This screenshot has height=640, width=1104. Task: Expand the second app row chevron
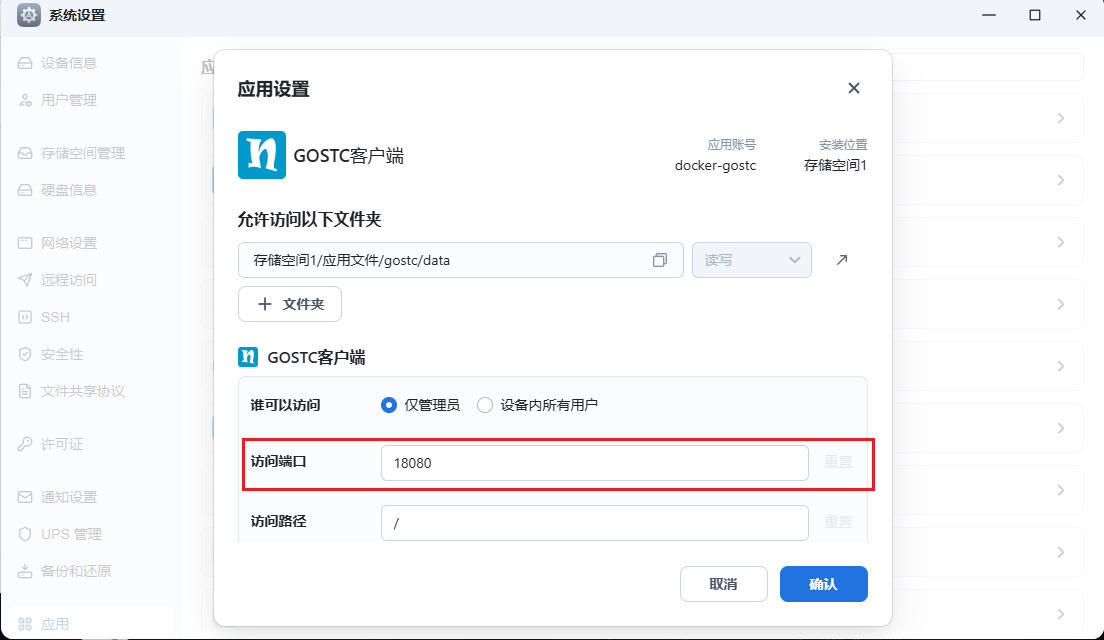1061,180
